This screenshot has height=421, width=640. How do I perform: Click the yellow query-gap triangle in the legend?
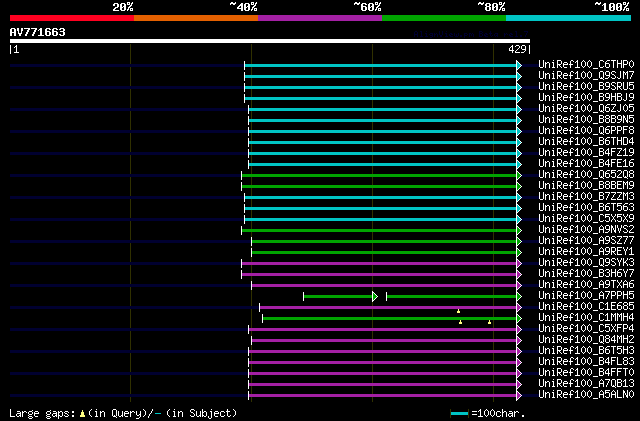tap(82, 414)
